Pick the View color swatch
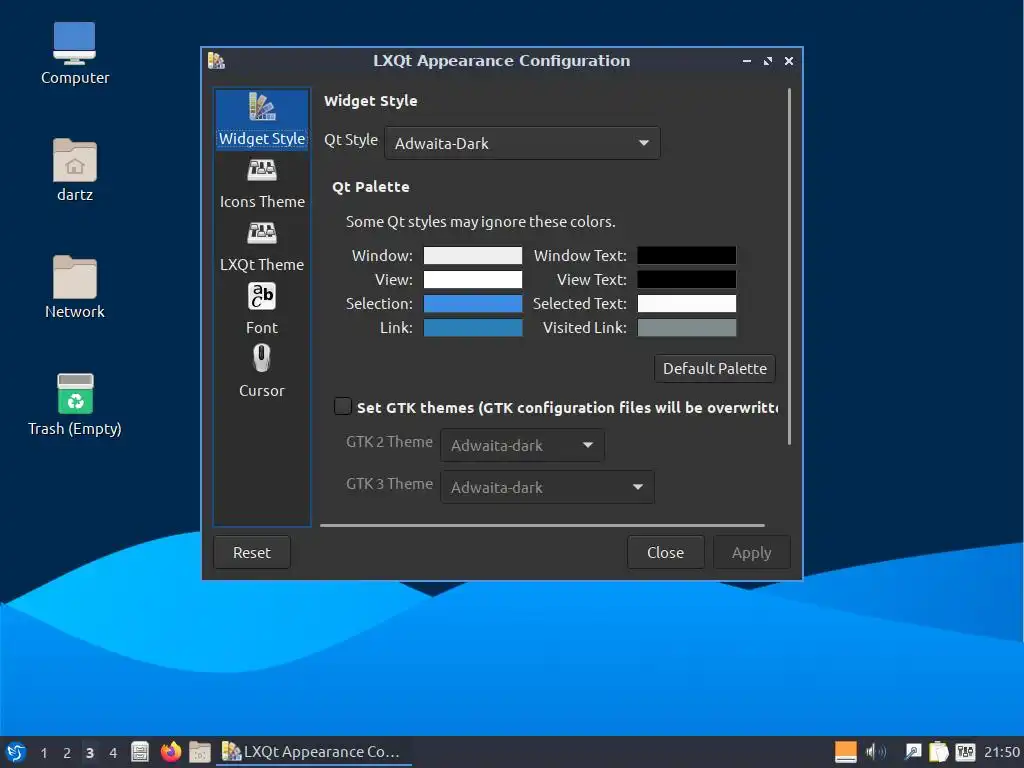The height and width of the screenshot is (768, 1024). 473,280
